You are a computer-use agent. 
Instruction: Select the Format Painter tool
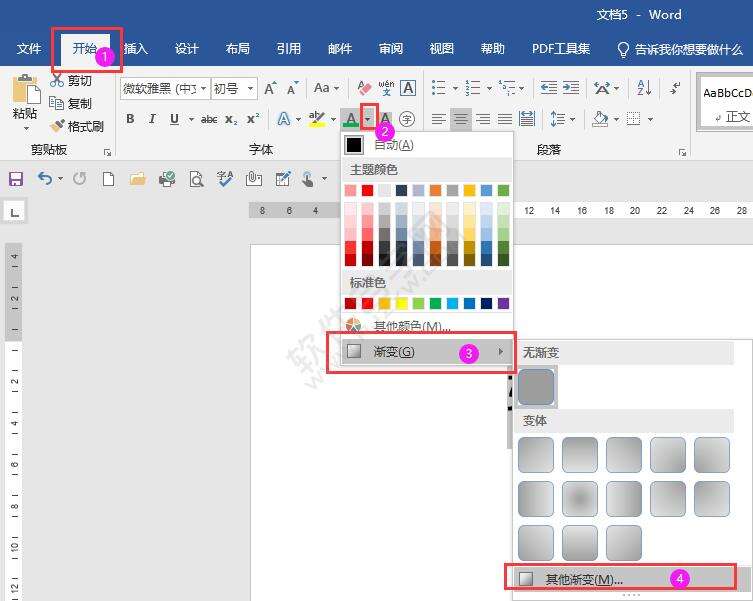pos(76,126)
